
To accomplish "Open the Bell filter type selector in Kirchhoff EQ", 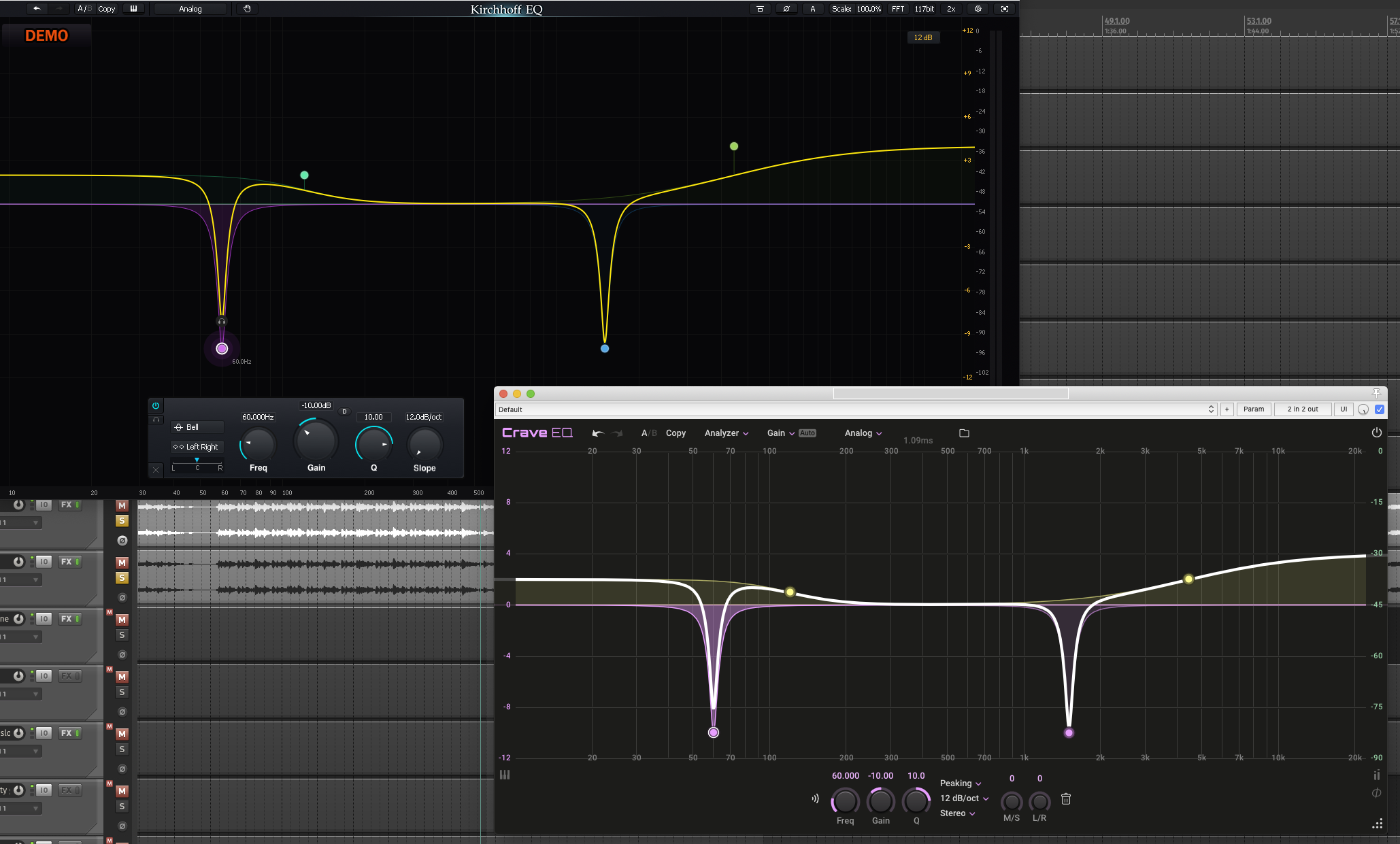I will point(197,427).
